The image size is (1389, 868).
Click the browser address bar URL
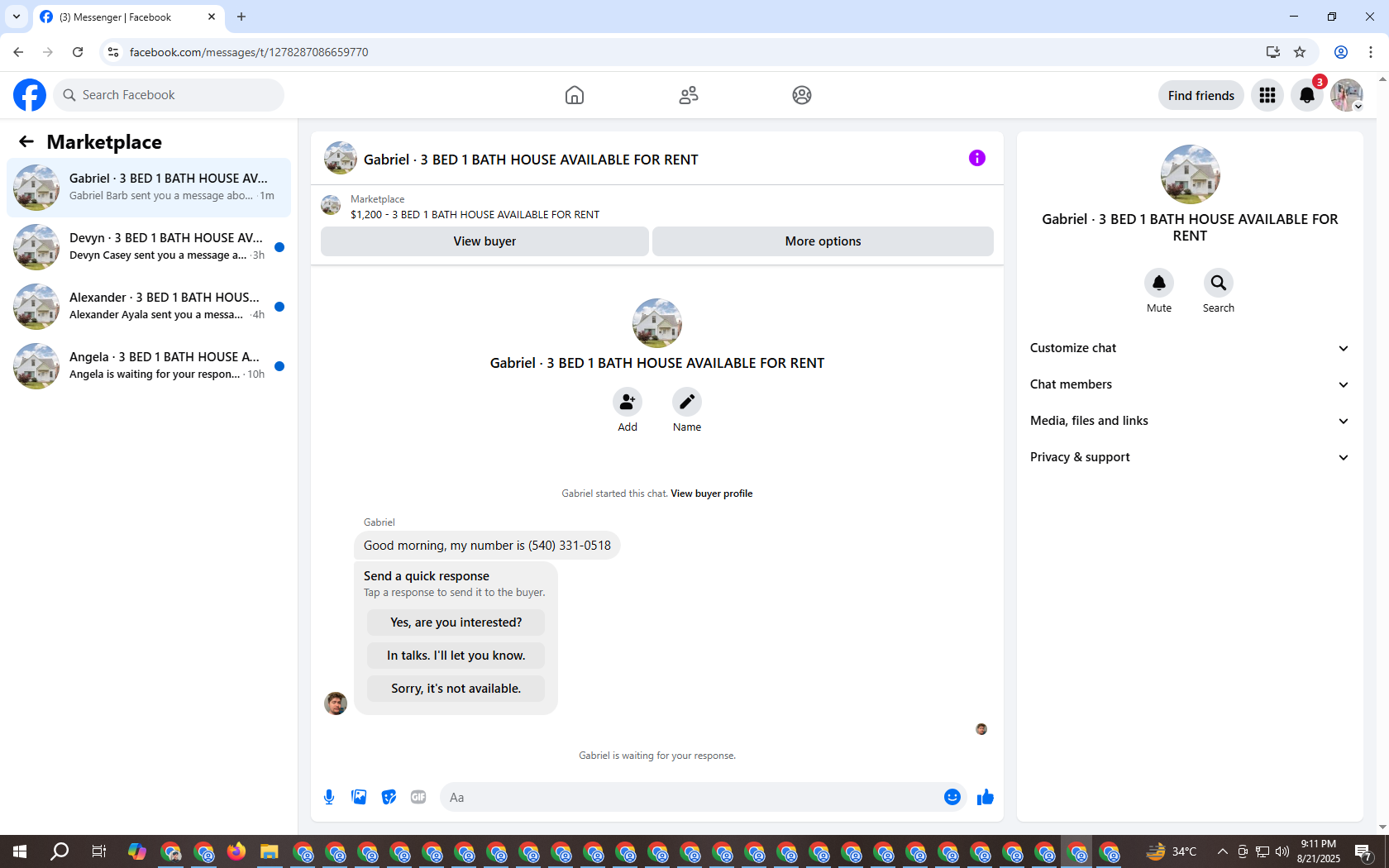pos(249,52)
